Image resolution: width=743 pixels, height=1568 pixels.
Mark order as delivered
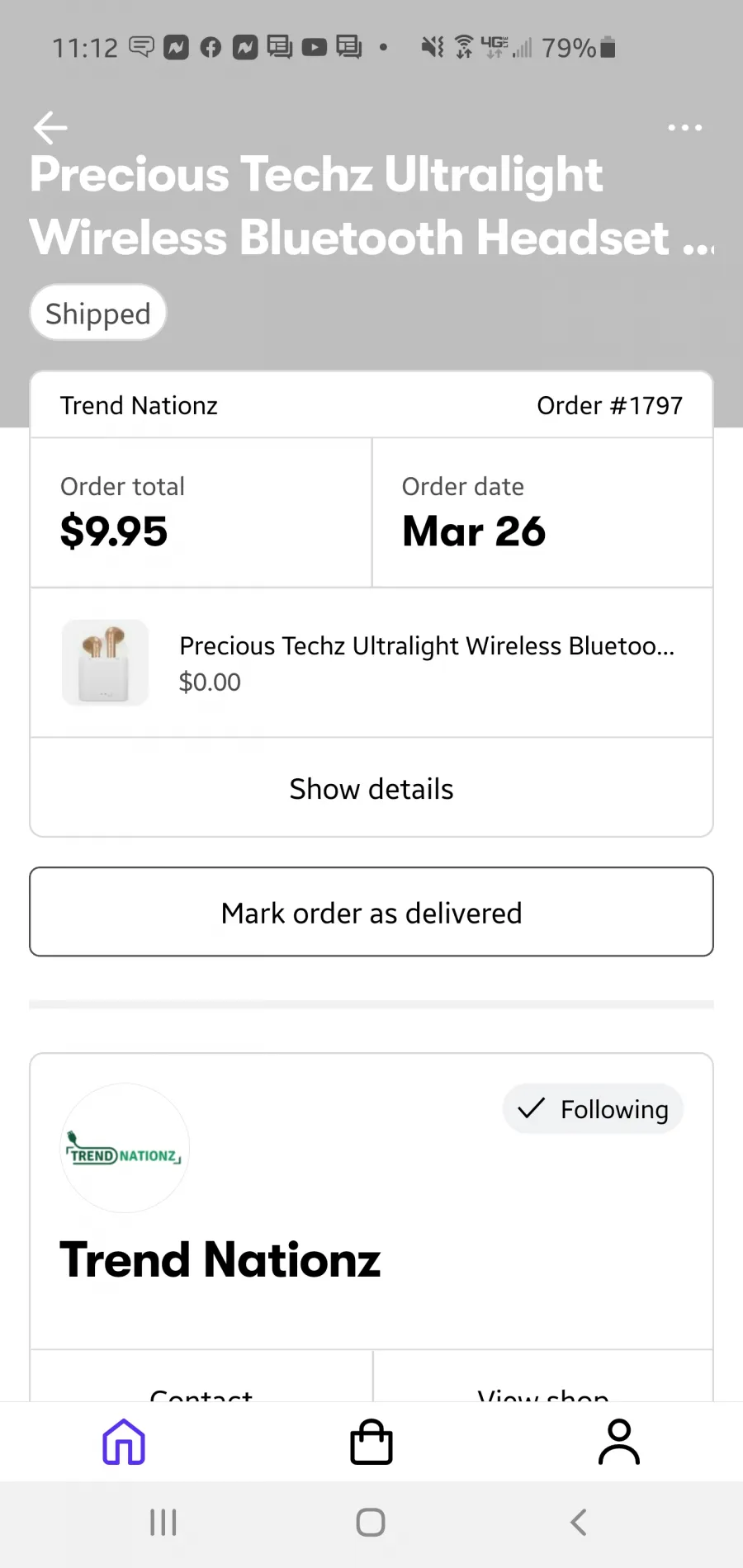pos(371,912)
